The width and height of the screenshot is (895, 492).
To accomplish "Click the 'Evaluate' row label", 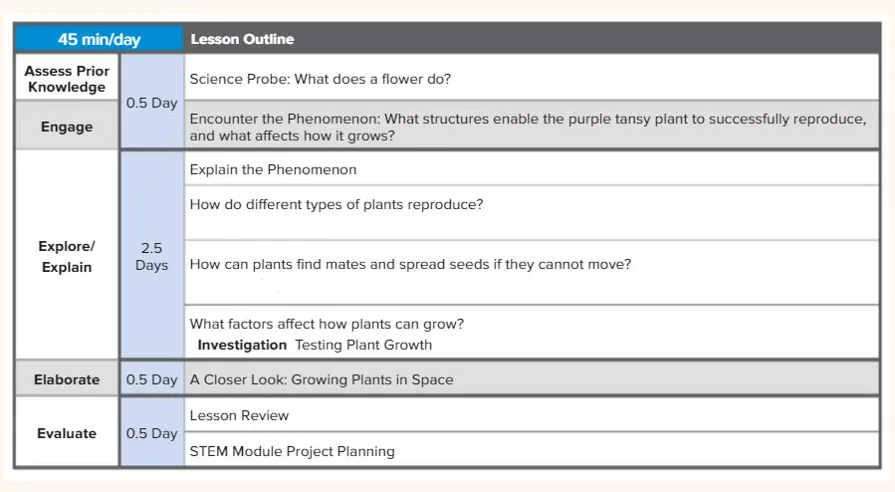I will click(67, 433).
